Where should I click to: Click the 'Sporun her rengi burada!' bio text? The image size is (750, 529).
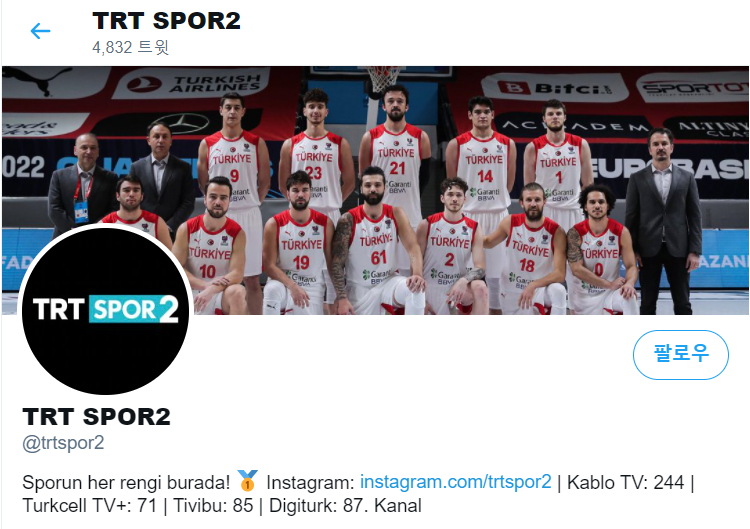tap(126, 482)
